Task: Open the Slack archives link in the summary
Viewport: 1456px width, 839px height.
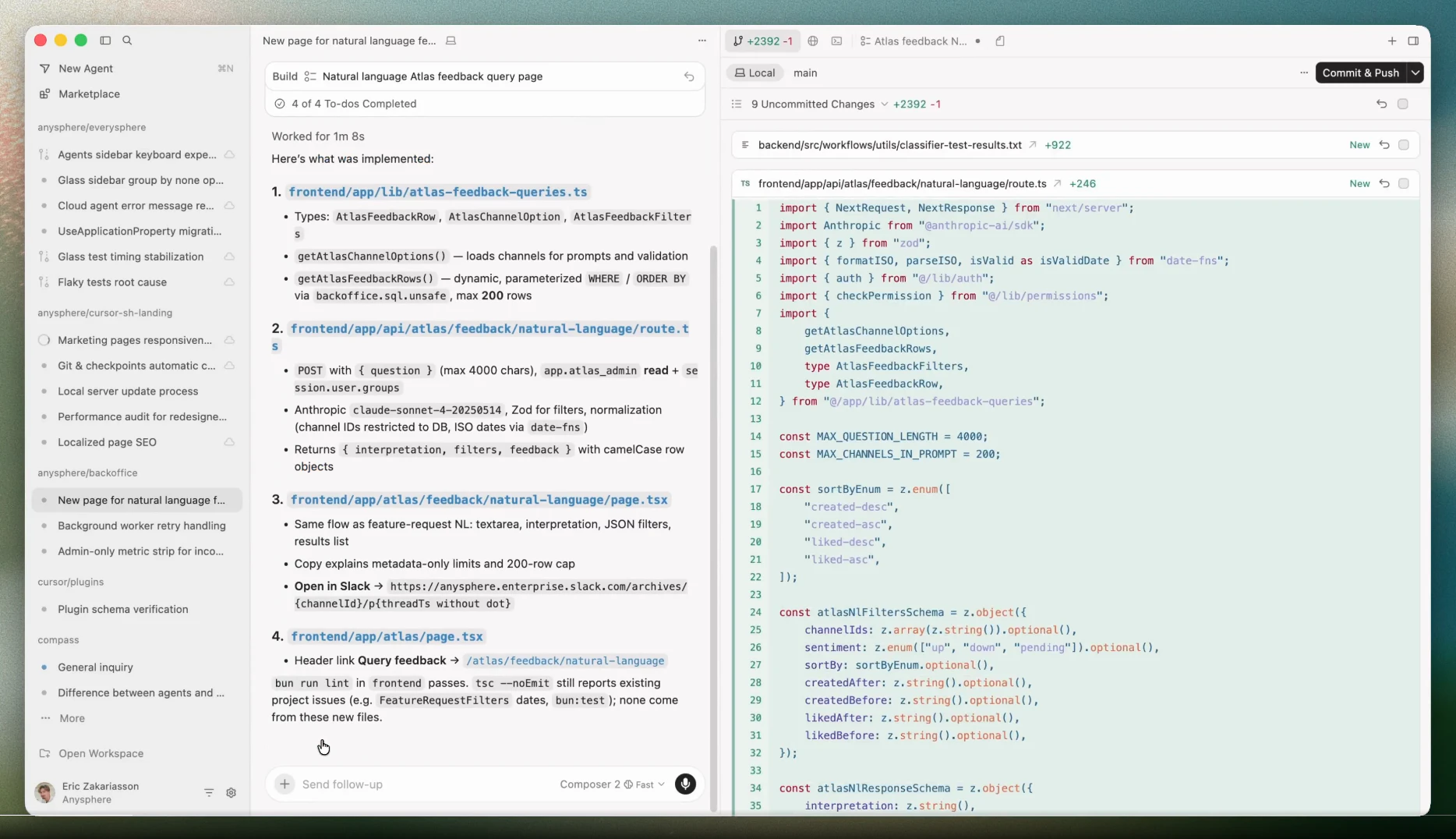Action: click(539, 586)
